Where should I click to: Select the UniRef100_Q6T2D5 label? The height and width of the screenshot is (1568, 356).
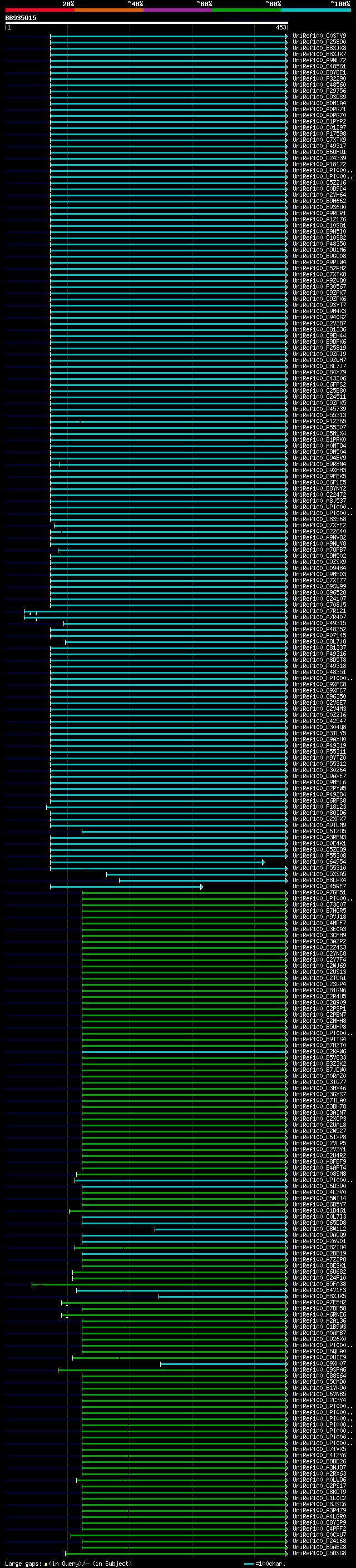click(x=319, y=832)
